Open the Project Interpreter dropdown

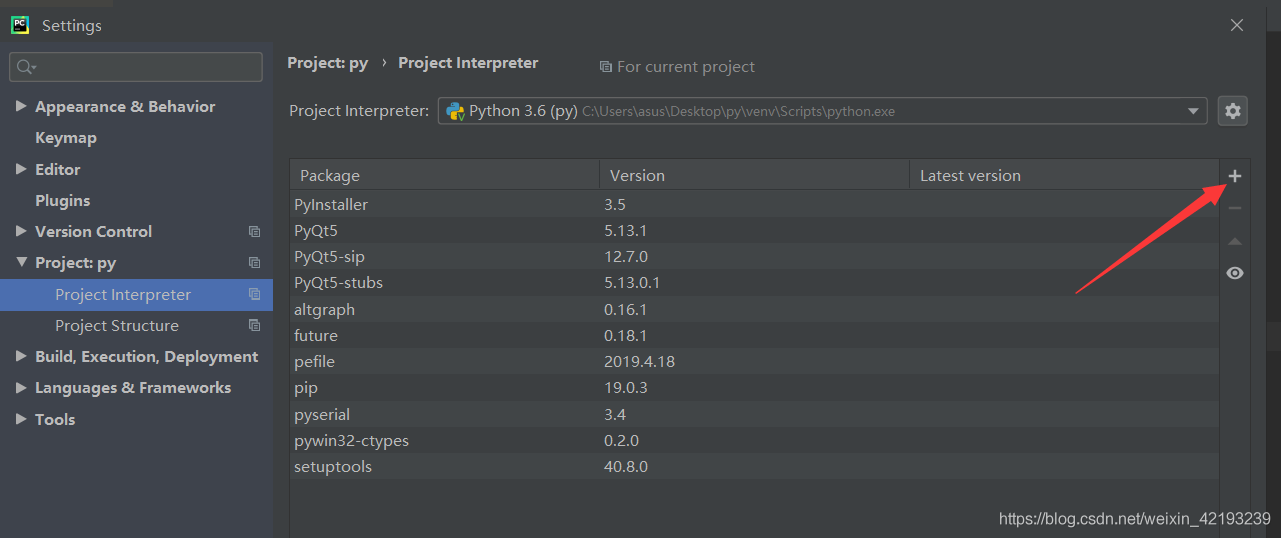click(x=1193, y=111)
